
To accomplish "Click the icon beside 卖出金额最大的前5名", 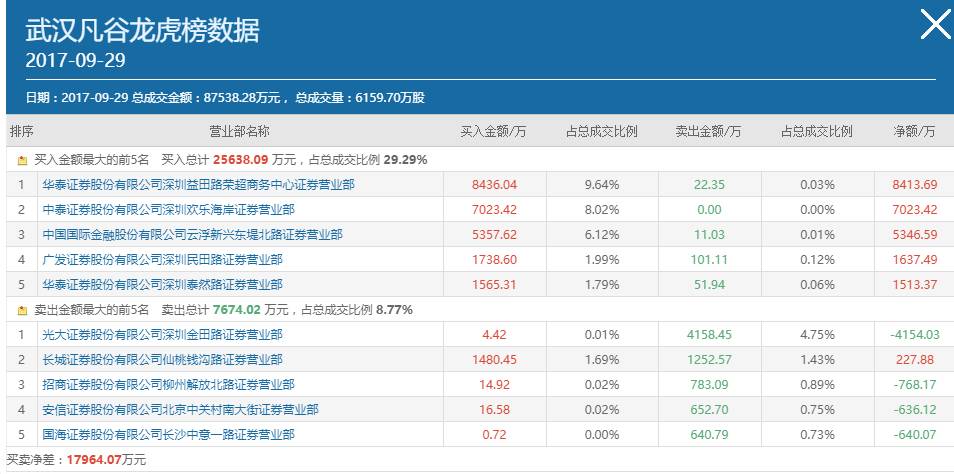I will [22, 310].
